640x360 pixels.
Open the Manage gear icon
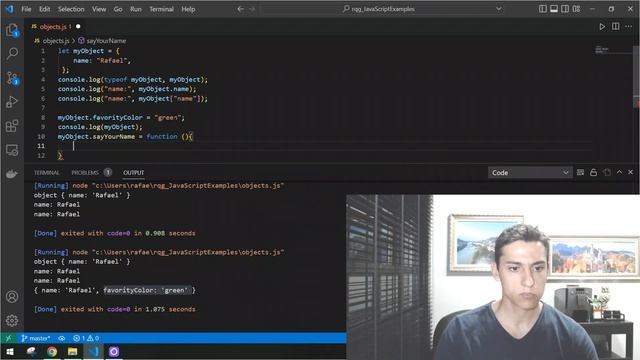[12, 320]
